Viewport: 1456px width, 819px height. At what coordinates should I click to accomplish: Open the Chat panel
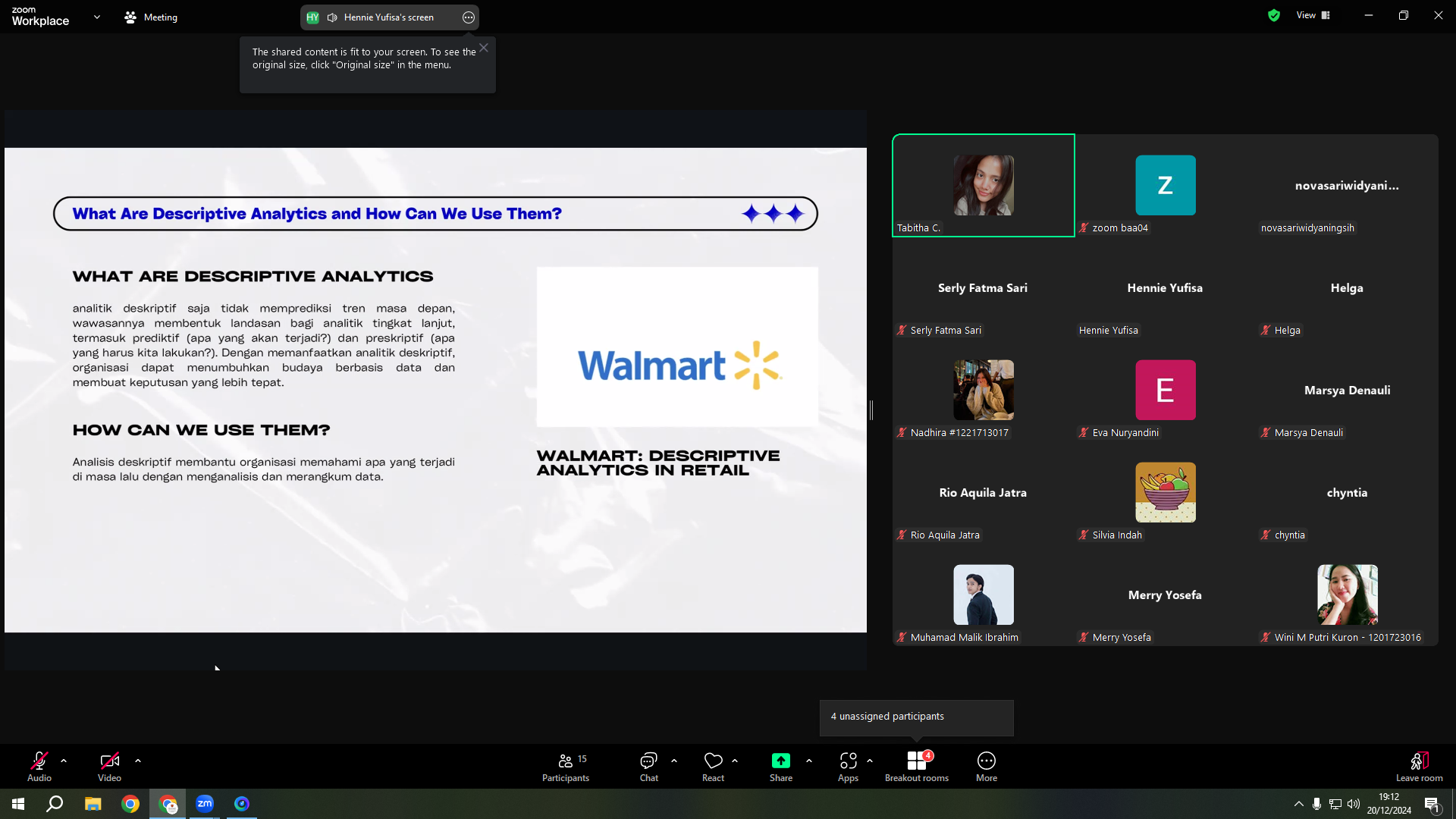tap(649, 766)
